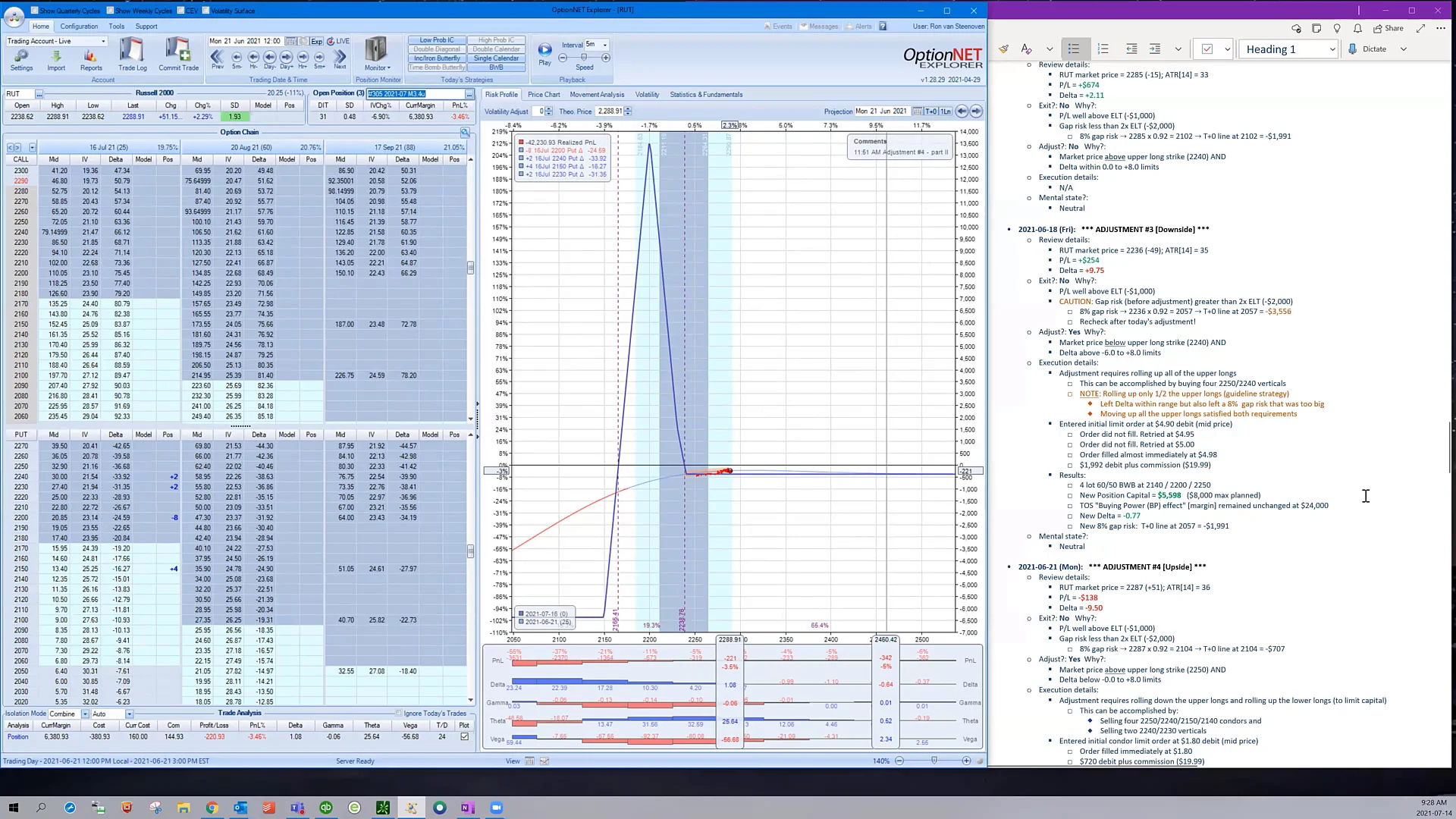Screen dimensions: 1456x819
Task: Open the Trade Log
Action: click(x=132, y=54)
